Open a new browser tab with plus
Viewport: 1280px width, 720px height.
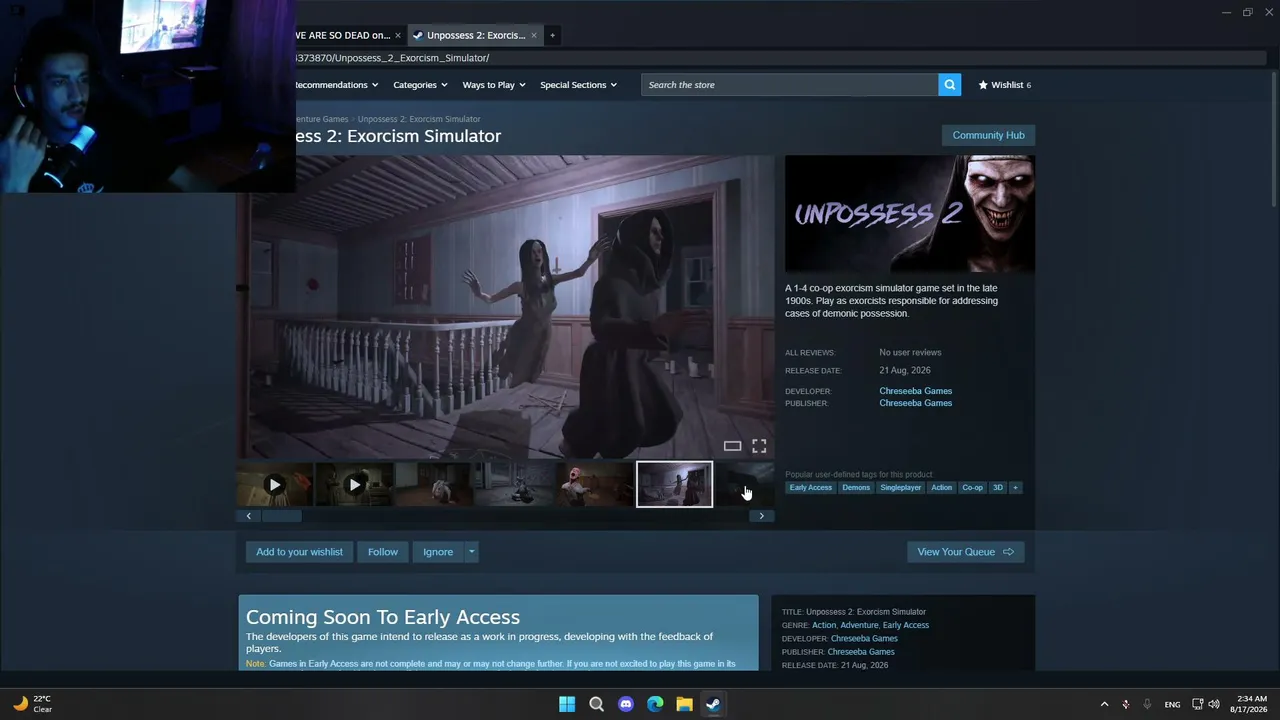[552, 35]
